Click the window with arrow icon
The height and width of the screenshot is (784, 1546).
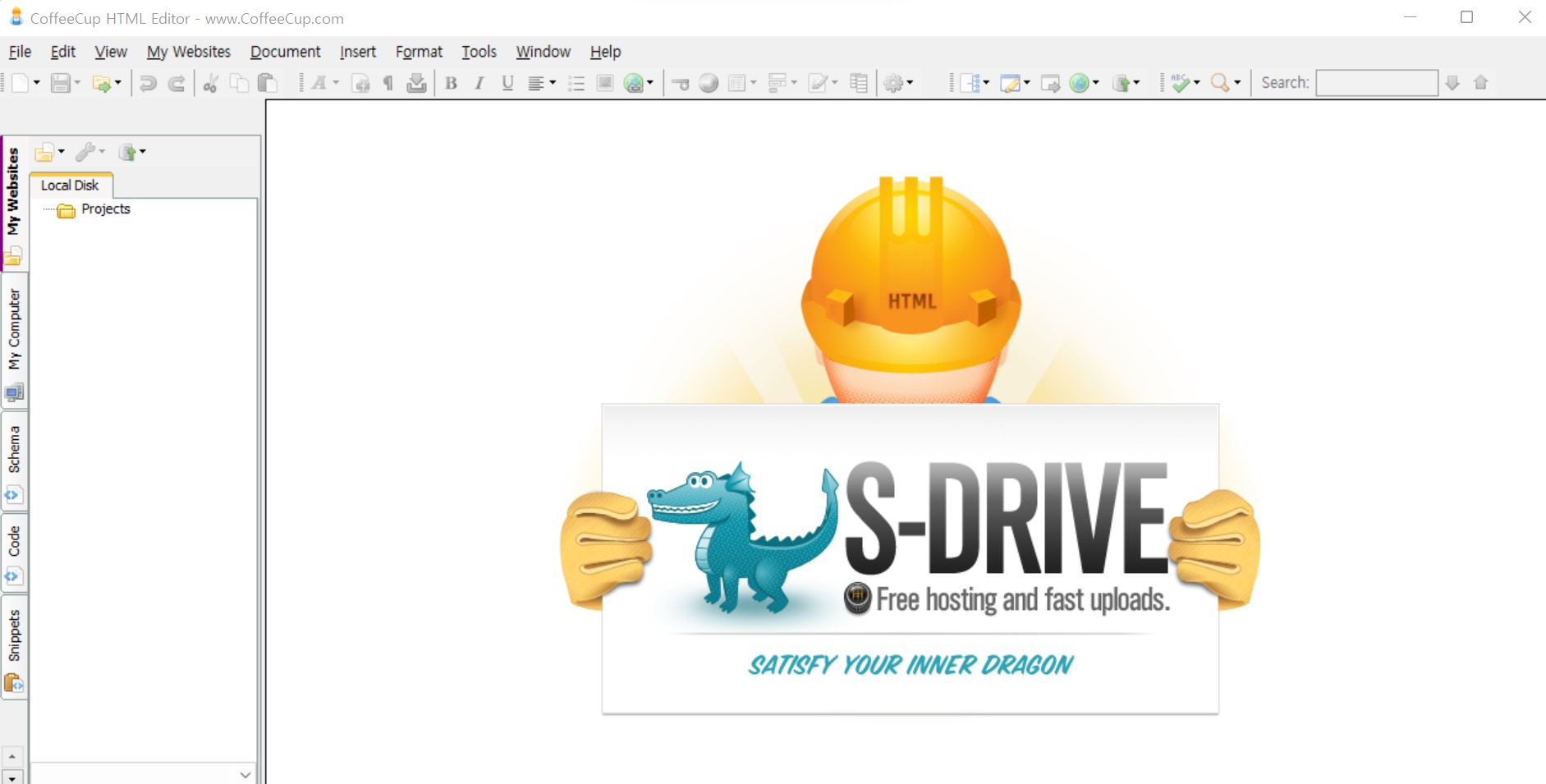click(1051, 83)
